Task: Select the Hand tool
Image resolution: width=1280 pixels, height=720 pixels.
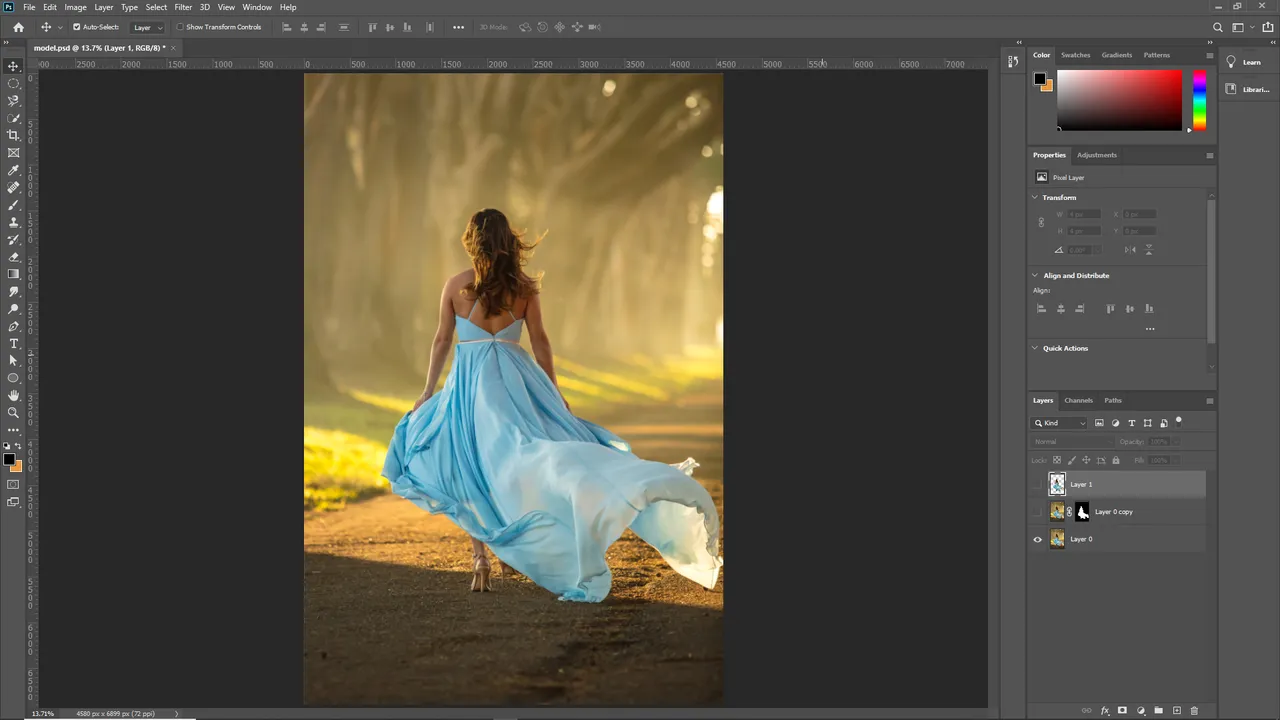Action: click(13, 395)
